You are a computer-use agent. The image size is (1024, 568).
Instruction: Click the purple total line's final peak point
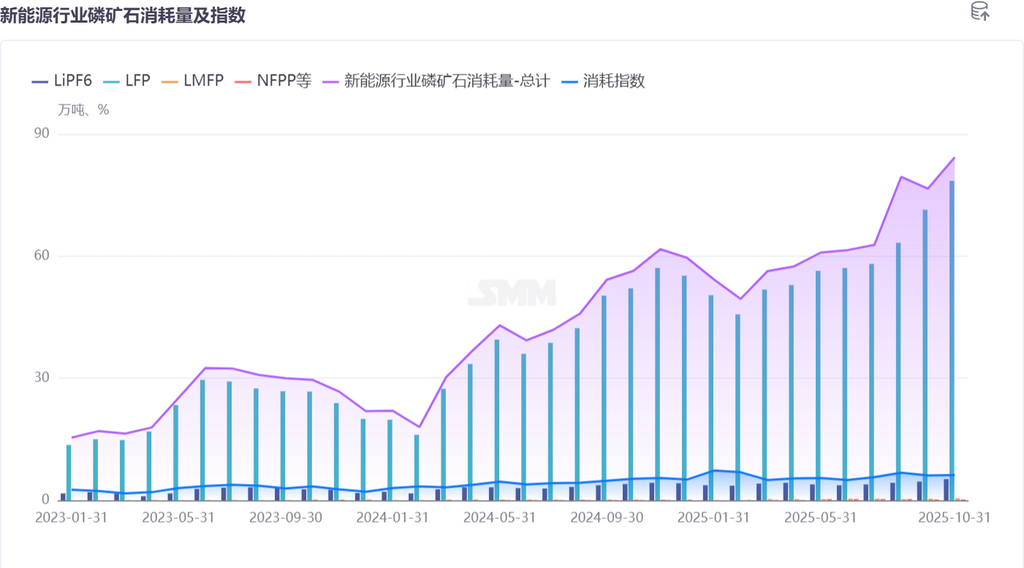(953, 158)
